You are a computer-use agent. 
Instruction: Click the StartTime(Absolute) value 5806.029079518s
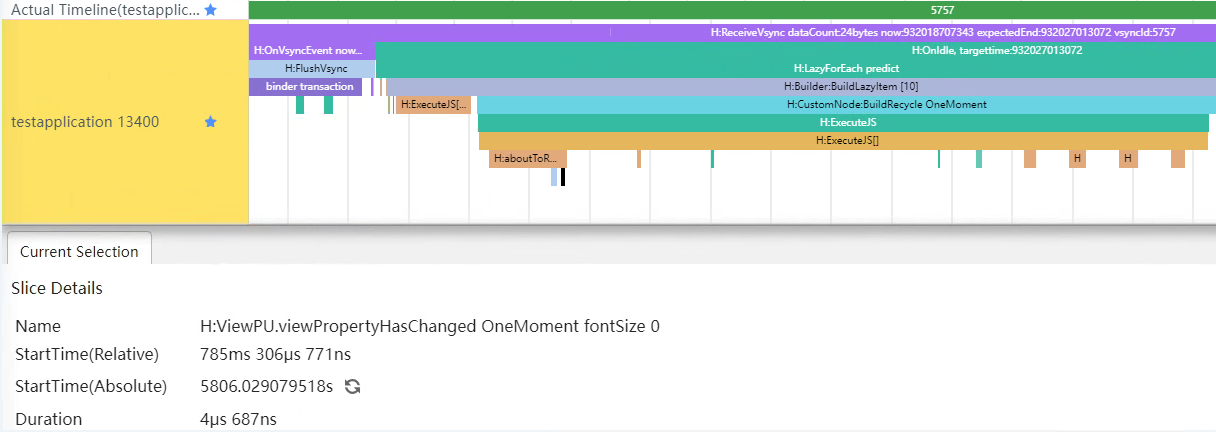(x=266, y=386)
